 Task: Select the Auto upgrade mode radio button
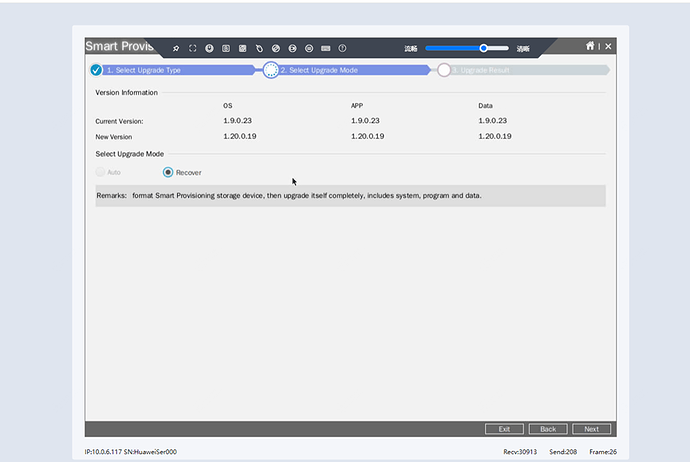(100, 172)
